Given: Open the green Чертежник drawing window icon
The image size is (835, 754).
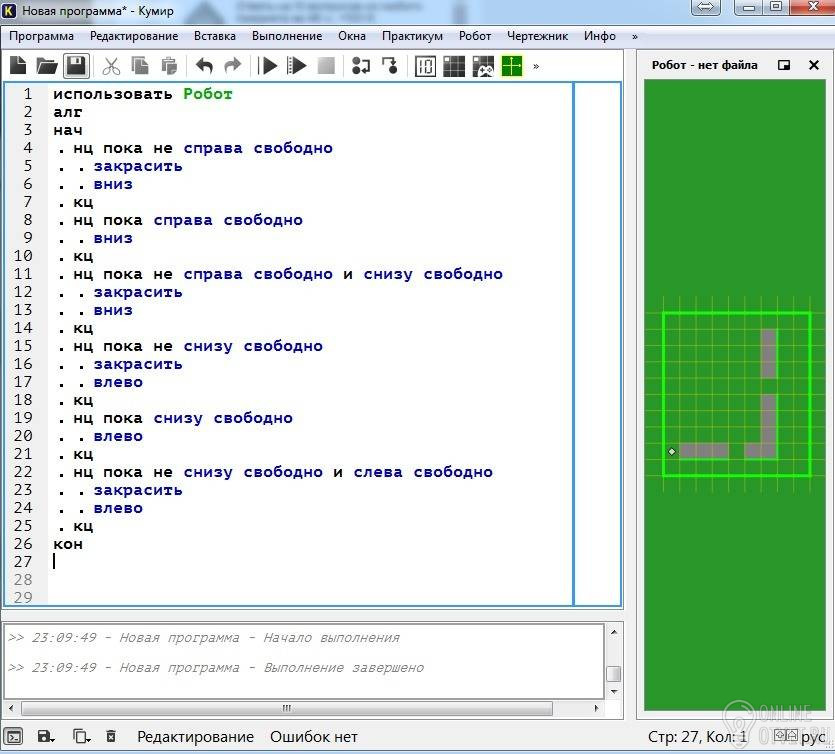Looking at the screenshot, I should coord(512,66).
